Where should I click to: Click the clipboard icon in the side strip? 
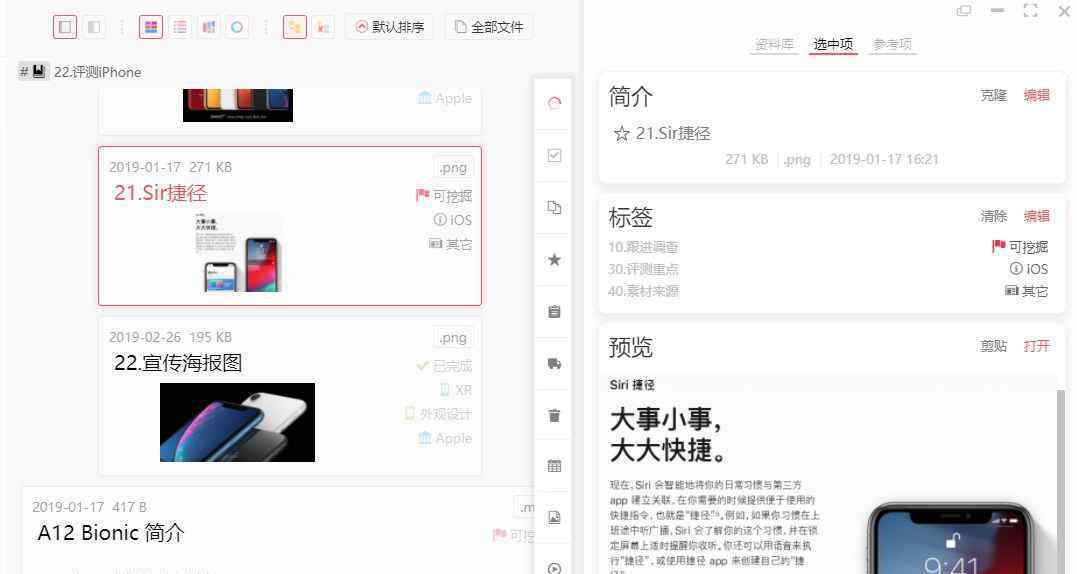(x=554, y=312)
